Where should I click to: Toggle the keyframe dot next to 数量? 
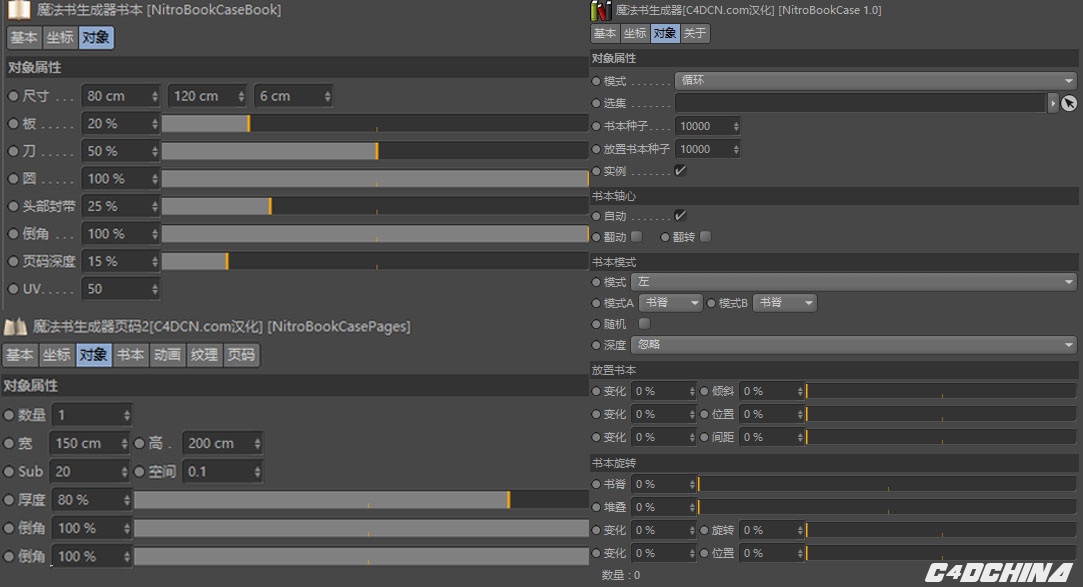[9, 415]
